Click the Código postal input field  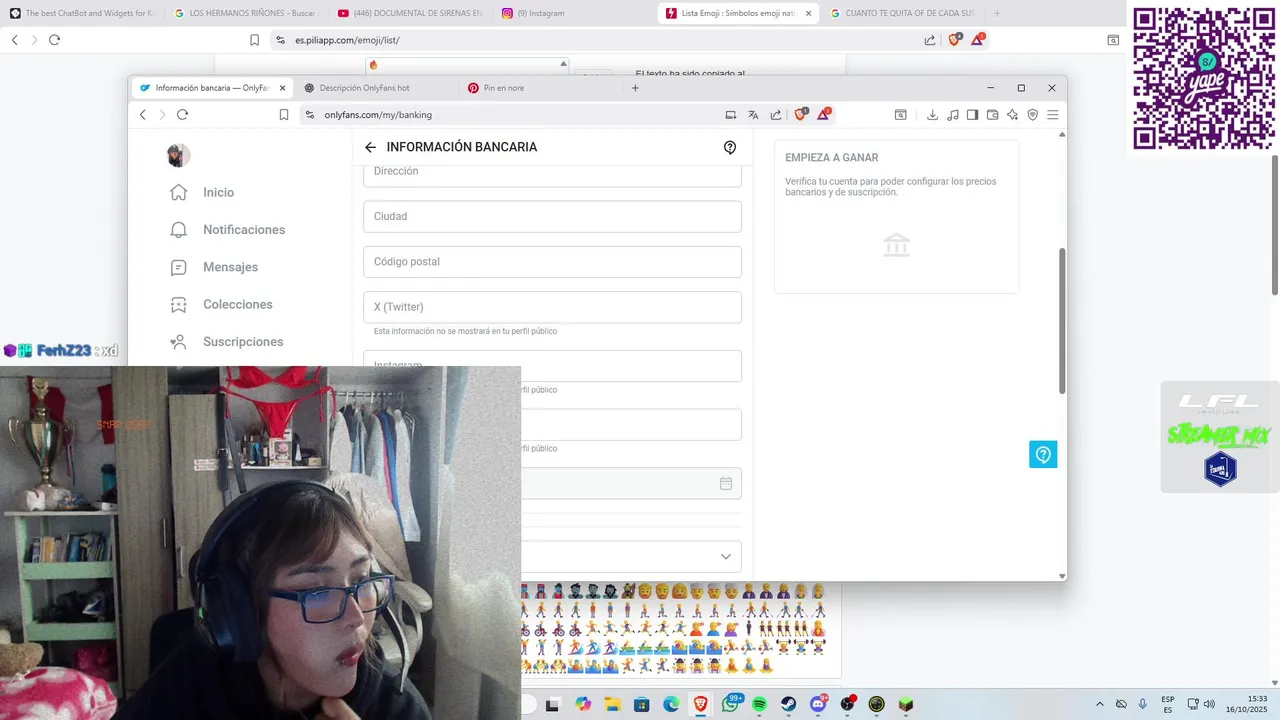tap(552, 262)
